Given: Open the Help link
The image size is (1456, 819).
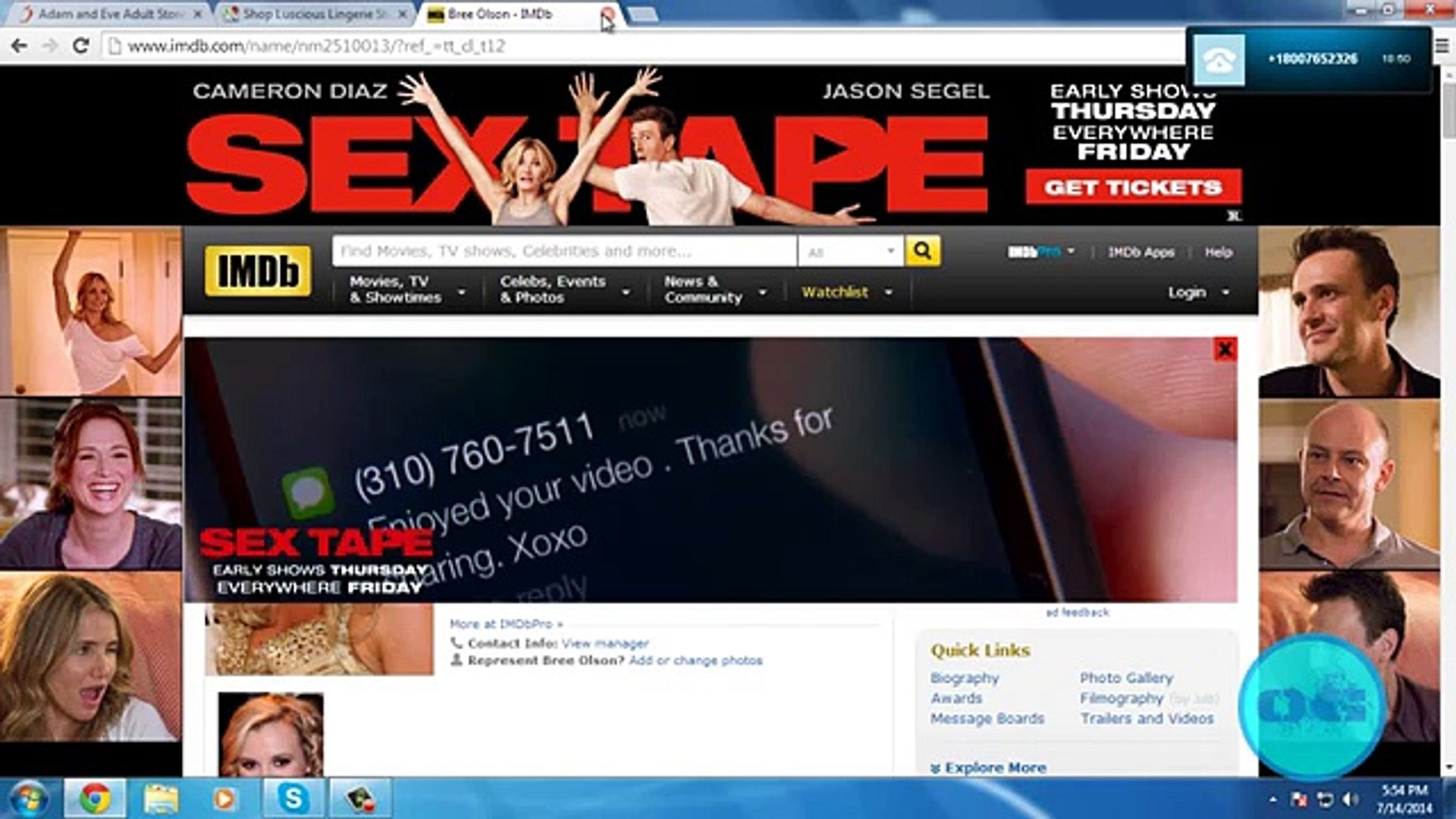Looking at the screenshot, I should [x=1219, y=253].
